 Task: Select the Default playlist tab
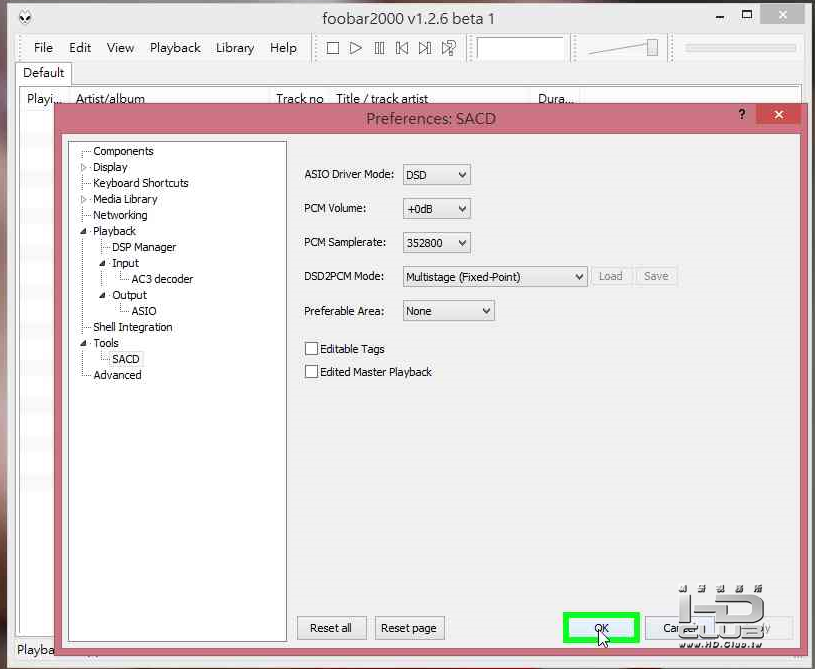44,73
